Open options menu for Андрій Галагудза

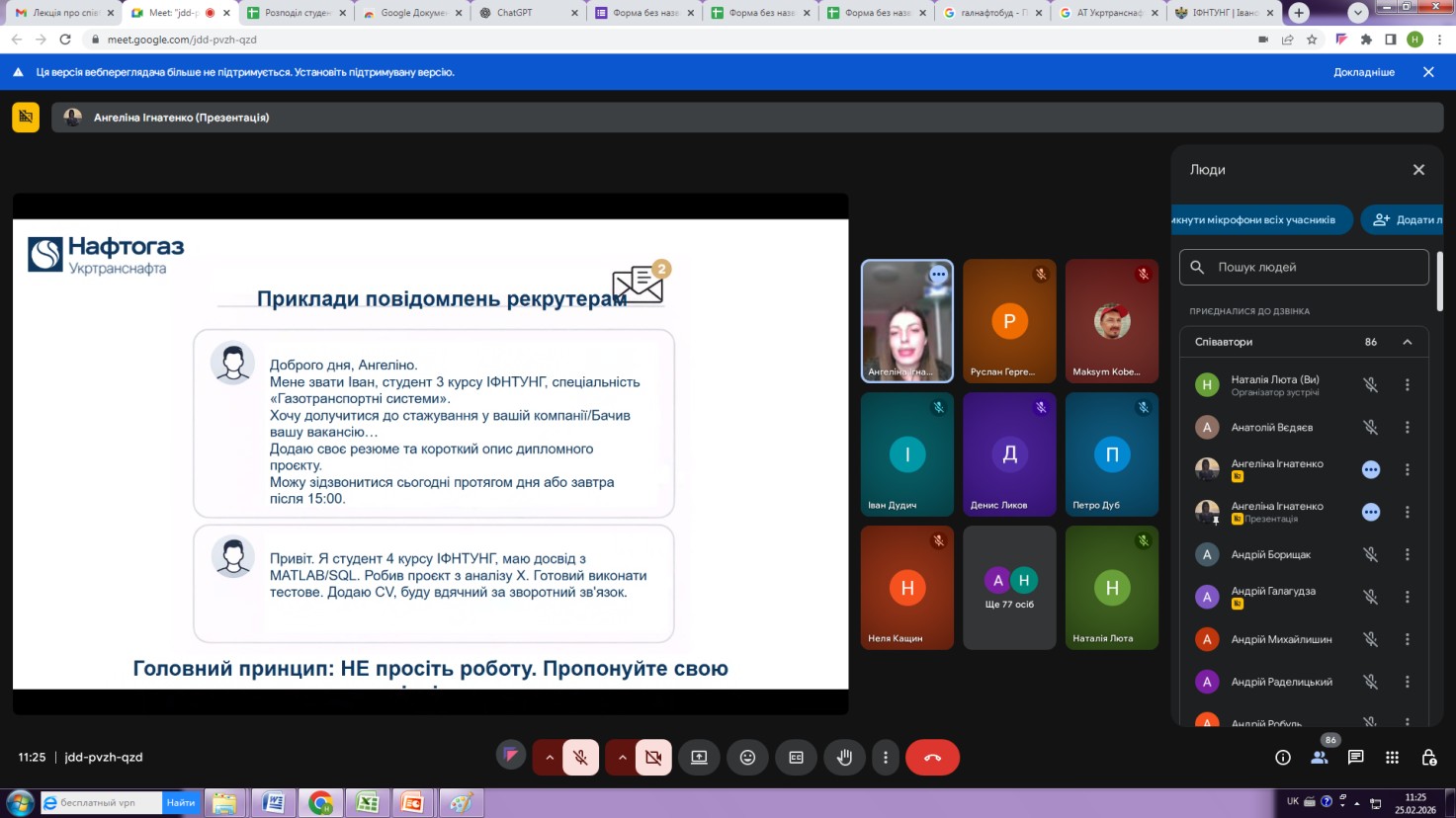point(1408,598)
